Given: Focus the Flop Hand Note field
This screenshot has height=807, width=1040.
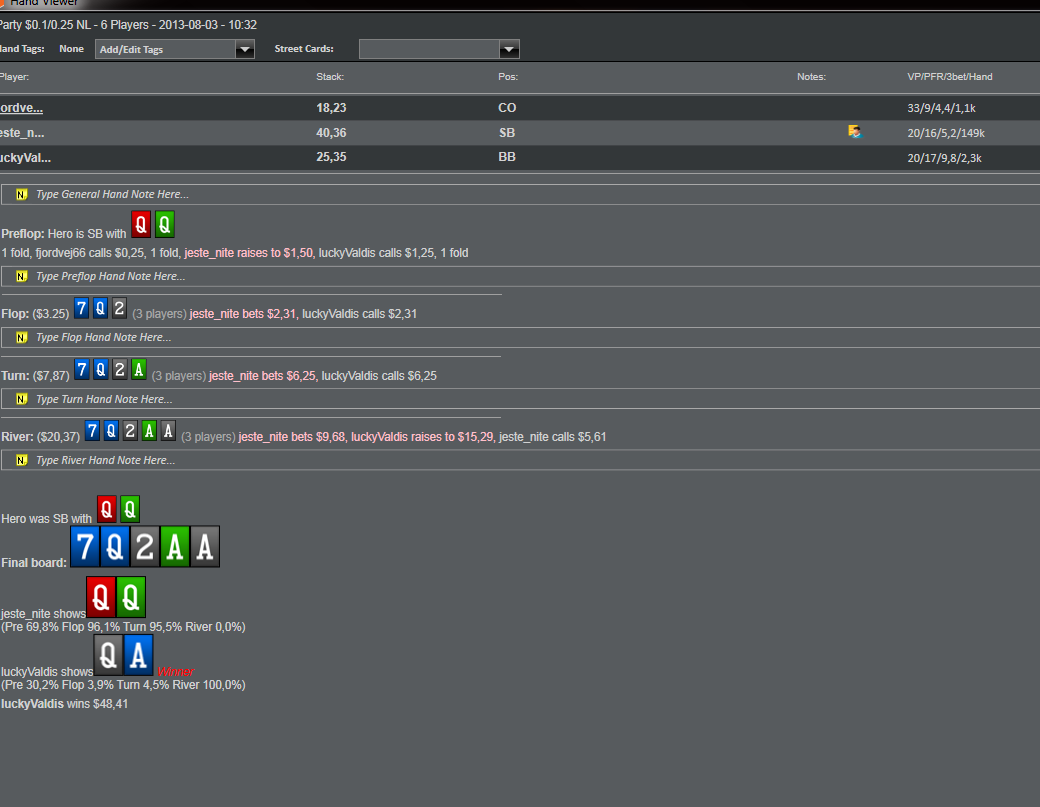Looking at the screenshot, I should click(x=521, y=338).
